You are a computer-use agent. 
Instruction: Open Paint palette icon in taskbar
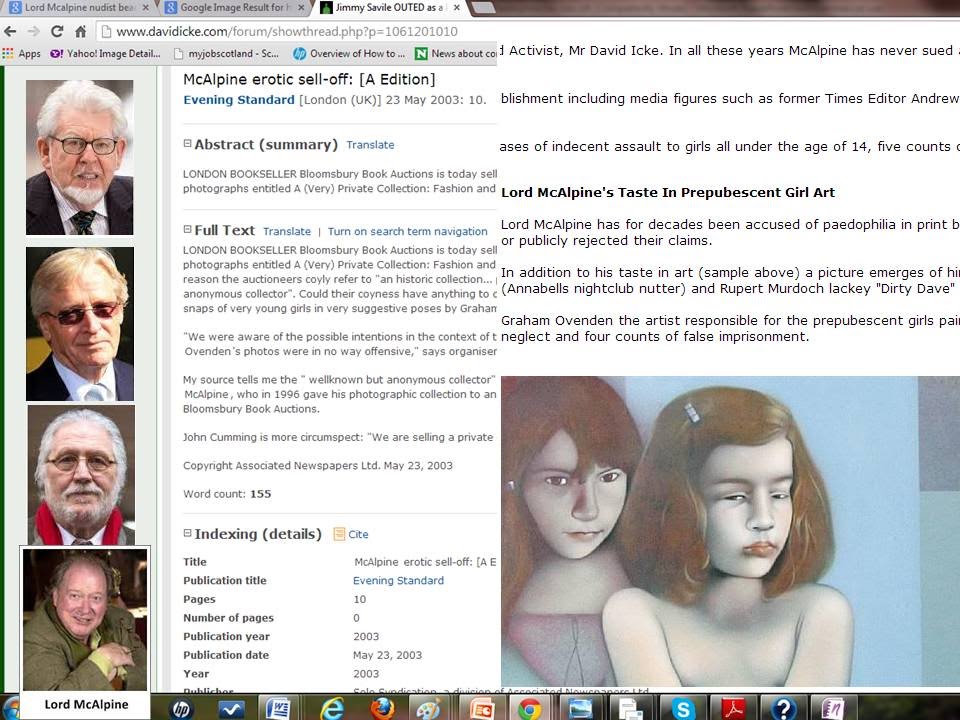point(429,708)
